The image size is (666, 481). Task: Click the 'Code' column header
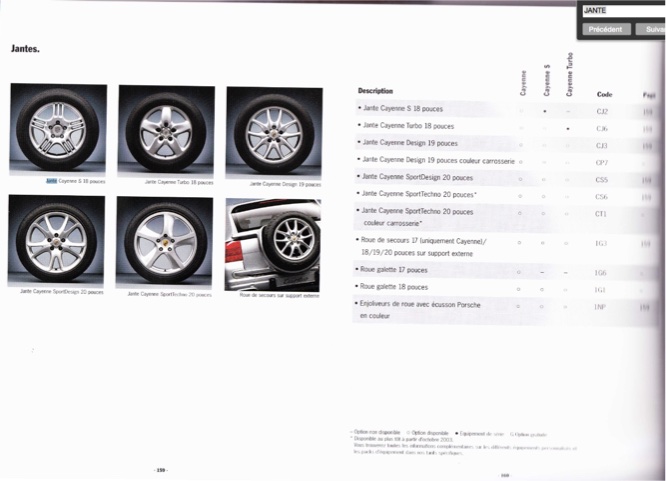tap(604, 94)
